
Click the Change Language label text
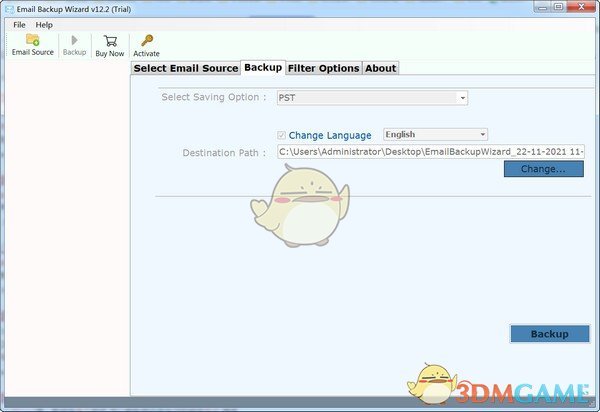[x=330, y=135]
